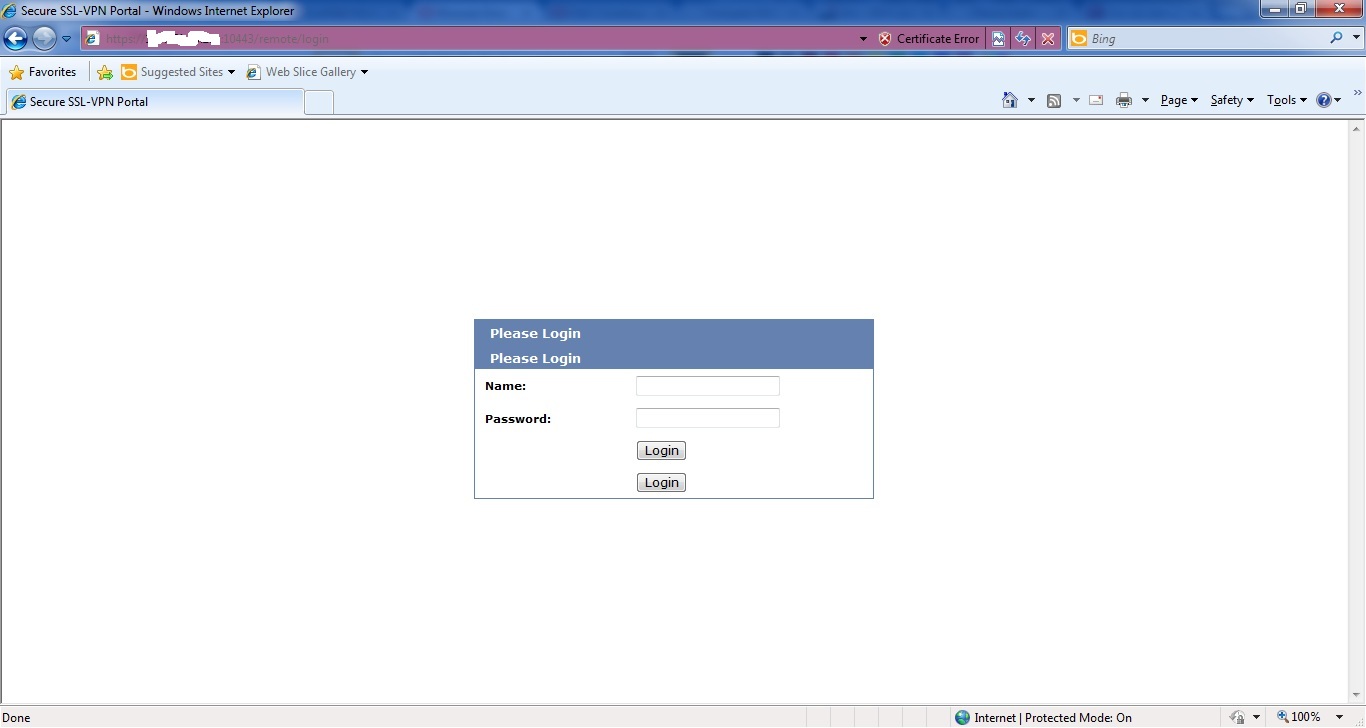Click the lower Login button
Image resolution: width=1366 pixels, height=728 pixels.
tap(661, 482)
